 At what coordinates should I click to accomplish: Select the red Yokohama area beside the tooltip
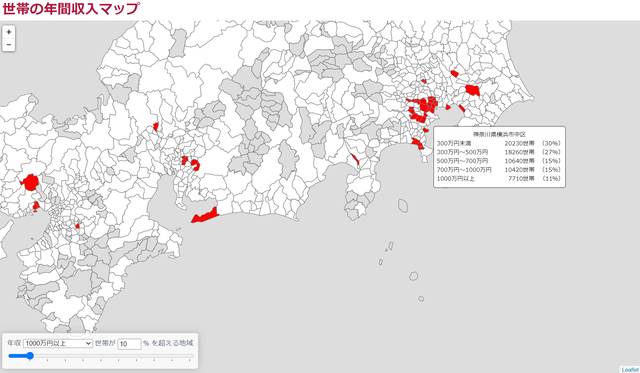(418, 144)
